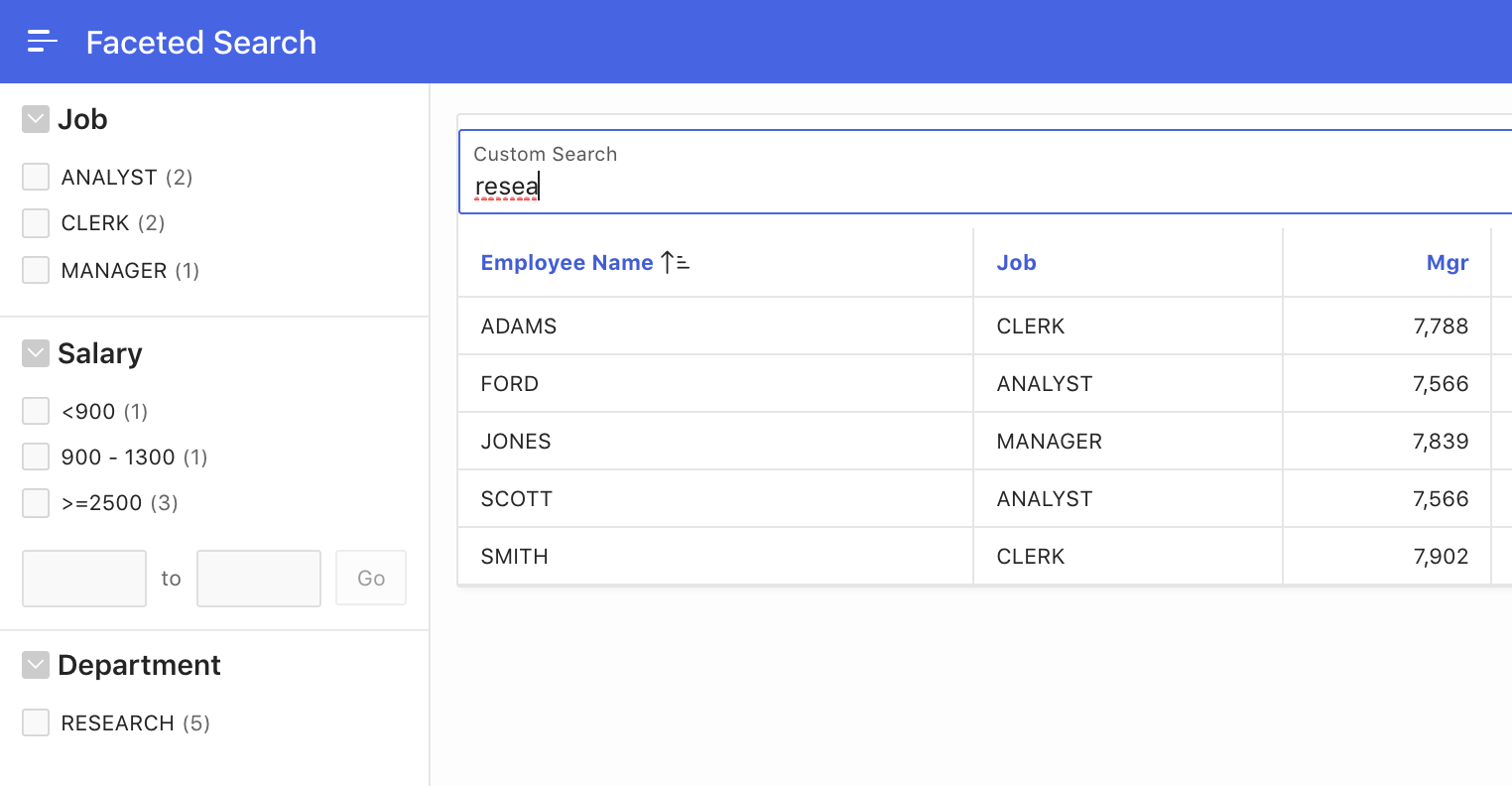Image resolution: width=1512 pixels, height=786 pixels.
Task: Check the 900 - 1300 salary range
Action: 36,457
